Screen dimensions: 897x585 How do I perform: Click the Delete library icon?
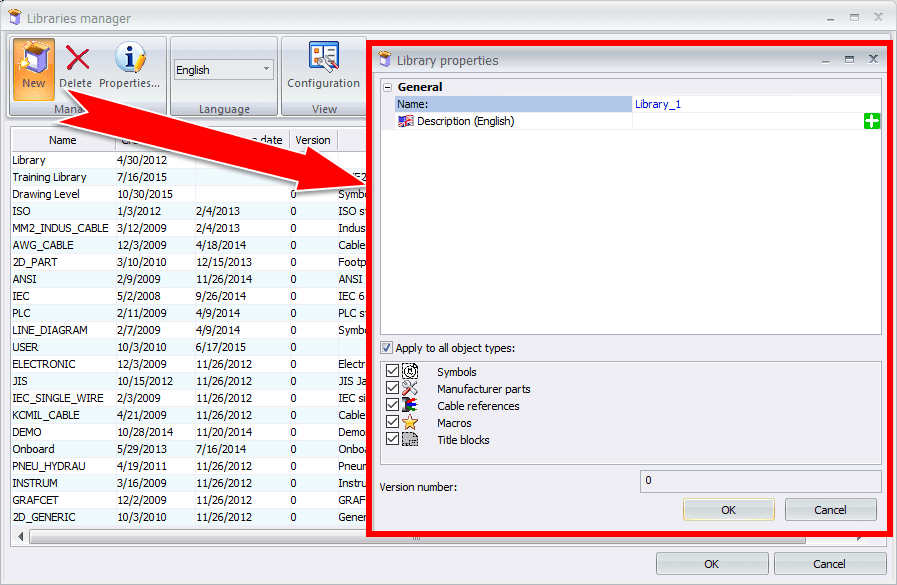point(76,65)
